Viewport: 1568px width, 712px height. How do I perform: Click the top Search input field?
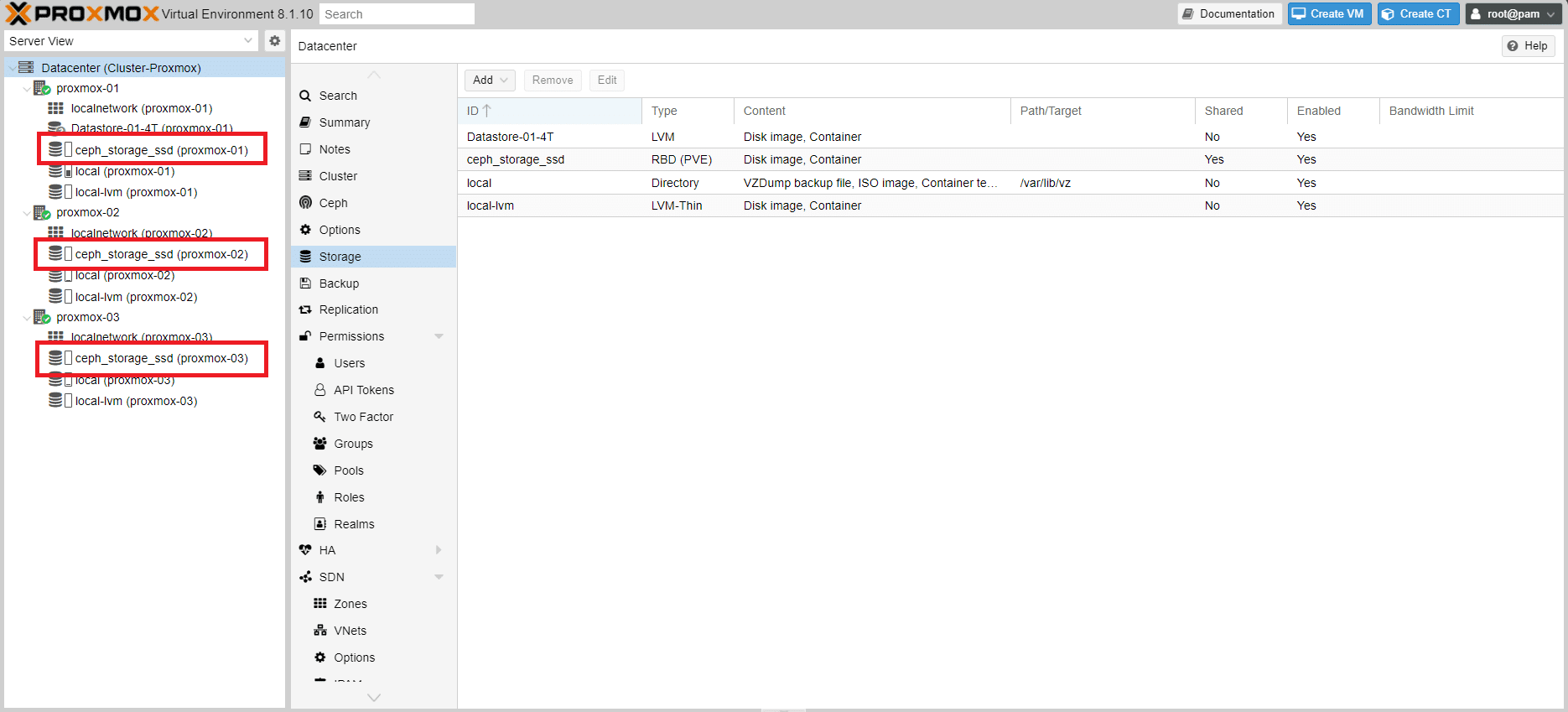click(397, 14)
